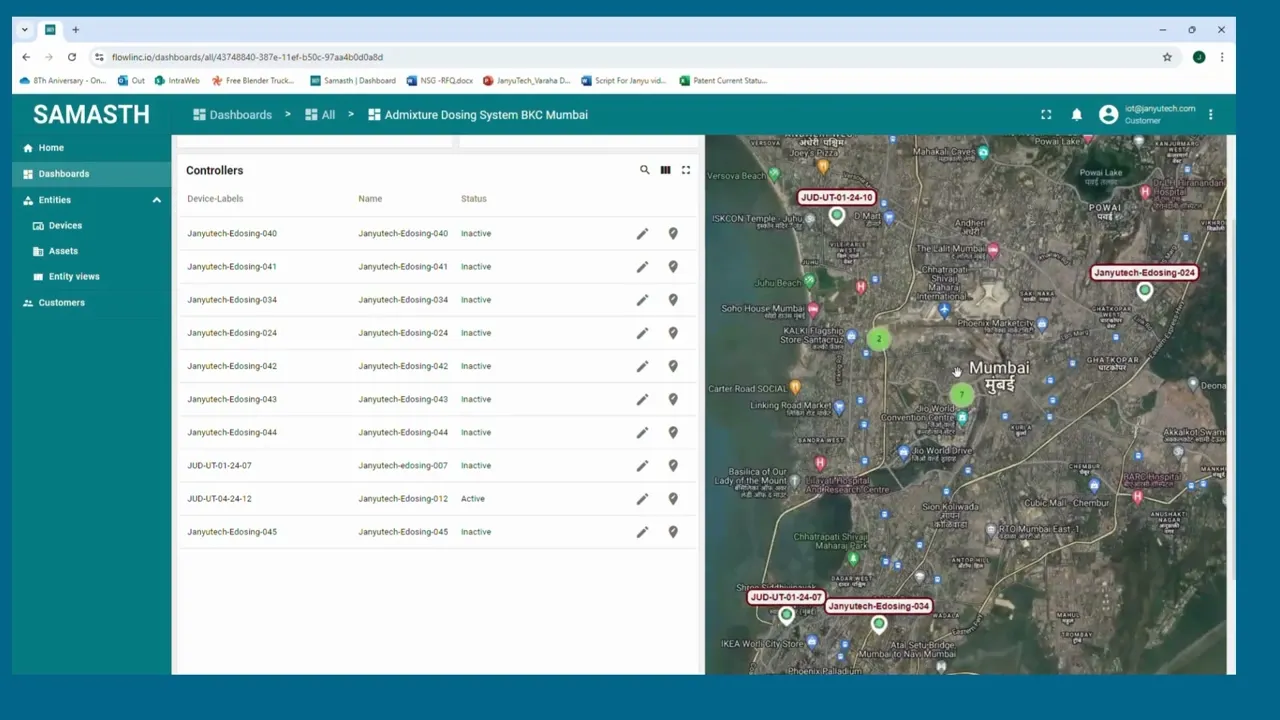Locate Janyutech-Edosing-034 via row pin icon

pyautogui.click(x=673, y=300)
